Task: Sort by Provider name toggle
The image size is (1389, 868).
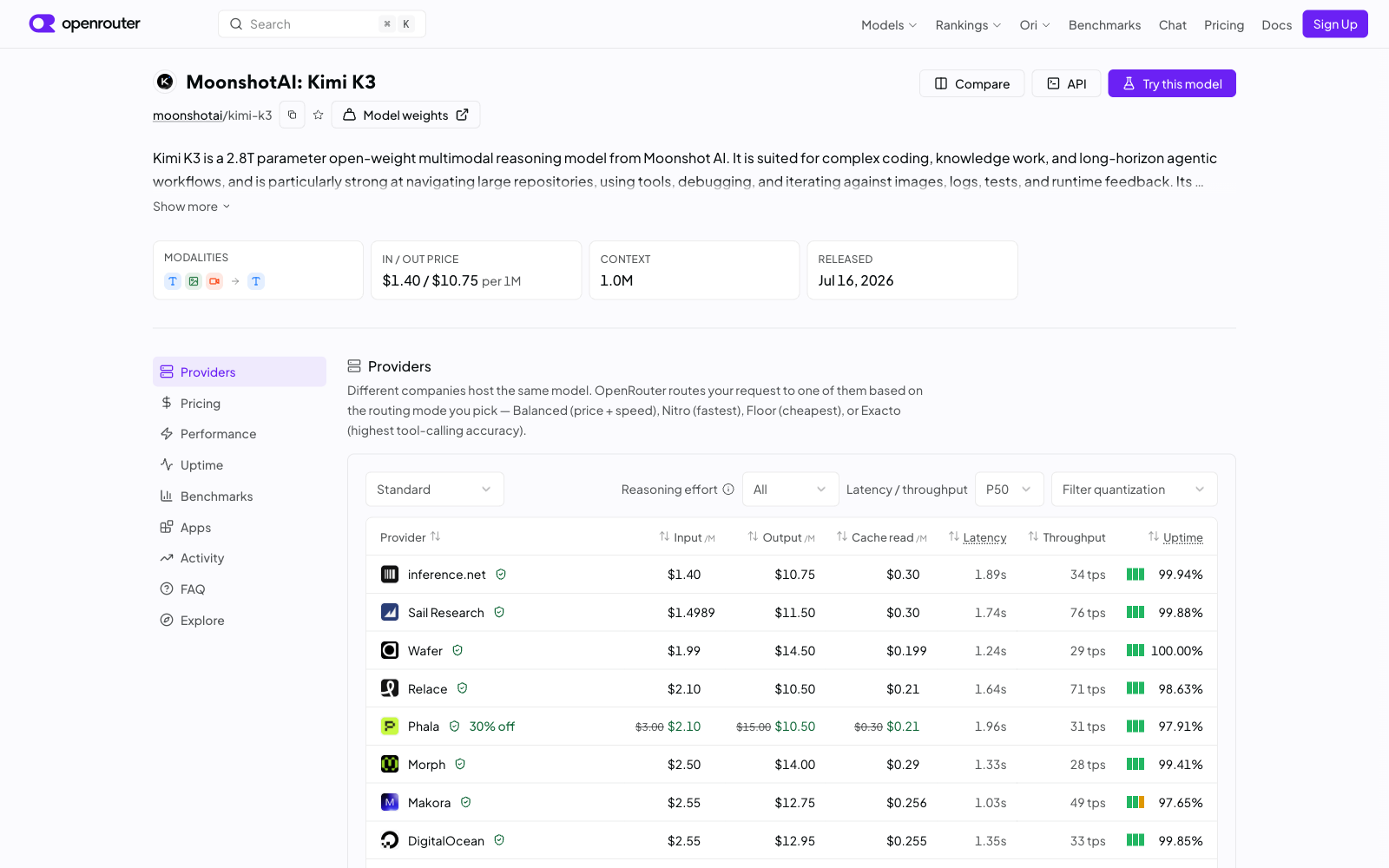Action: tap(411, 537)
